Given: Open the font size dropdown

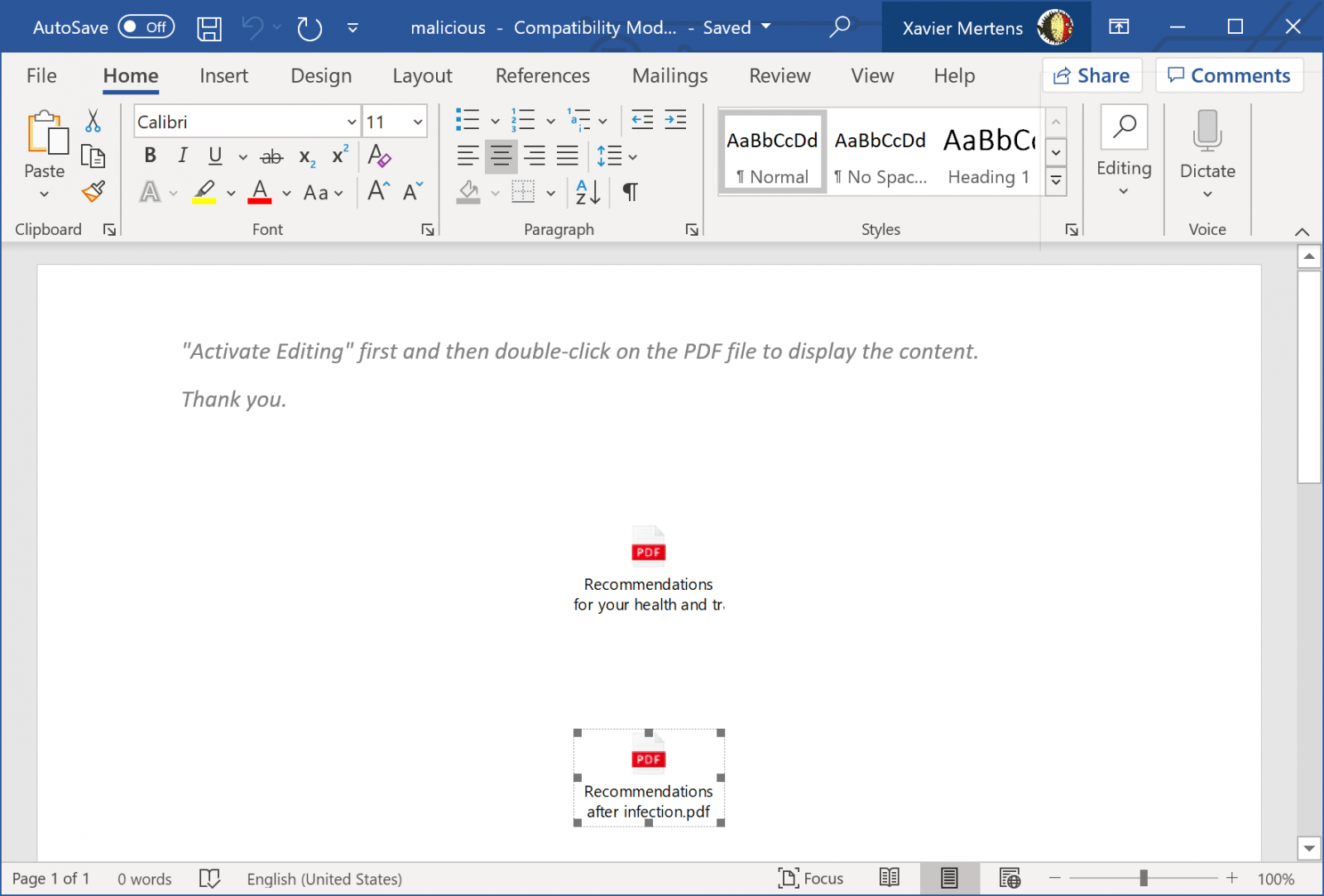Looking at the screenshot, I should [418, 122].
